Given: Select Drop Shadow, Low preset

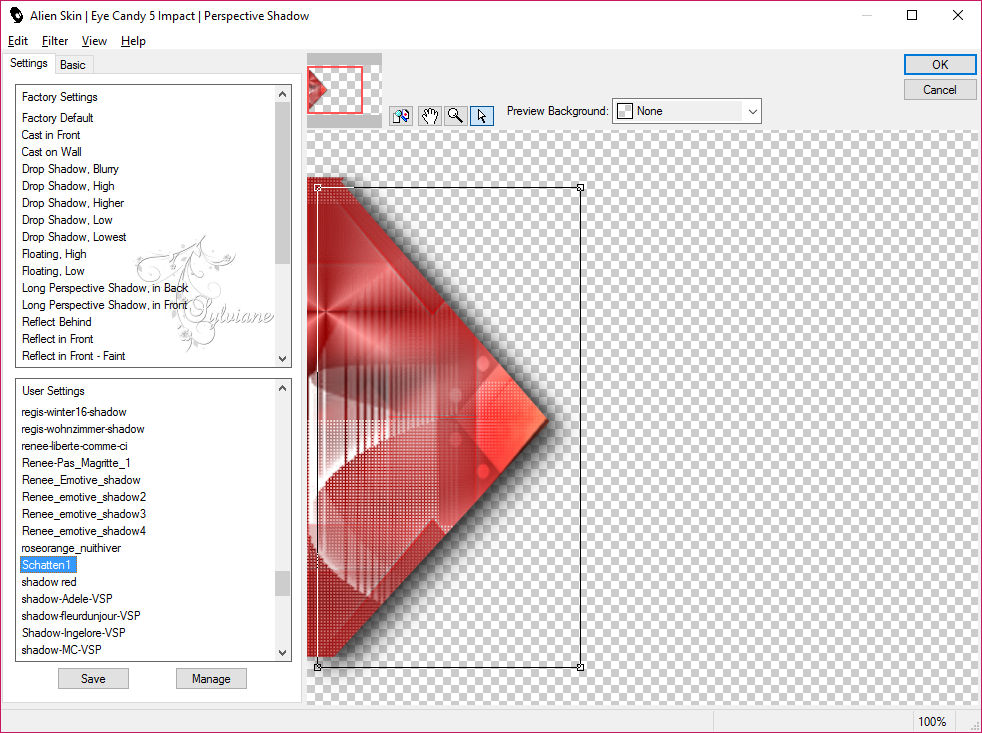Looking at the screenshot, I should click(67, 219).
